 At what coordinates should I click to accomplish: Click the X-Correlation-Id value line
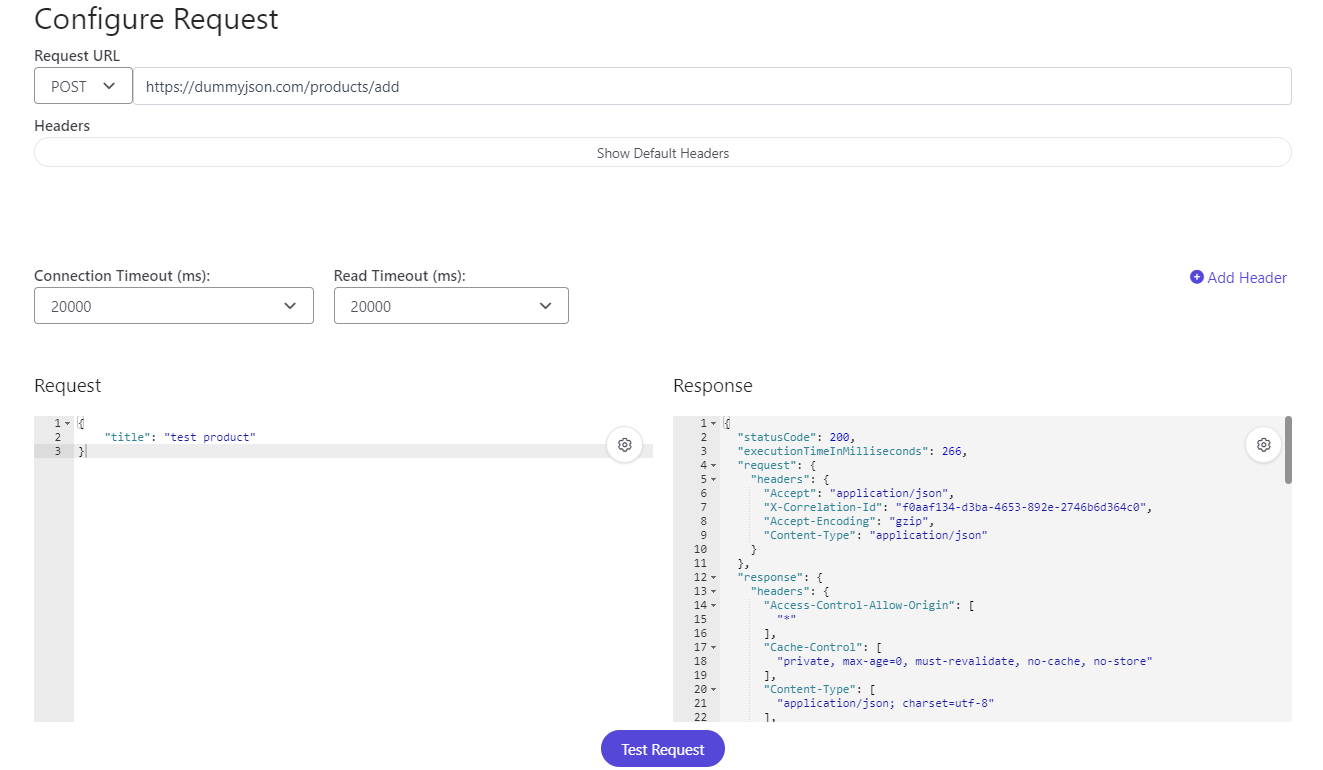pyautogui.click(x=957, y=508)
